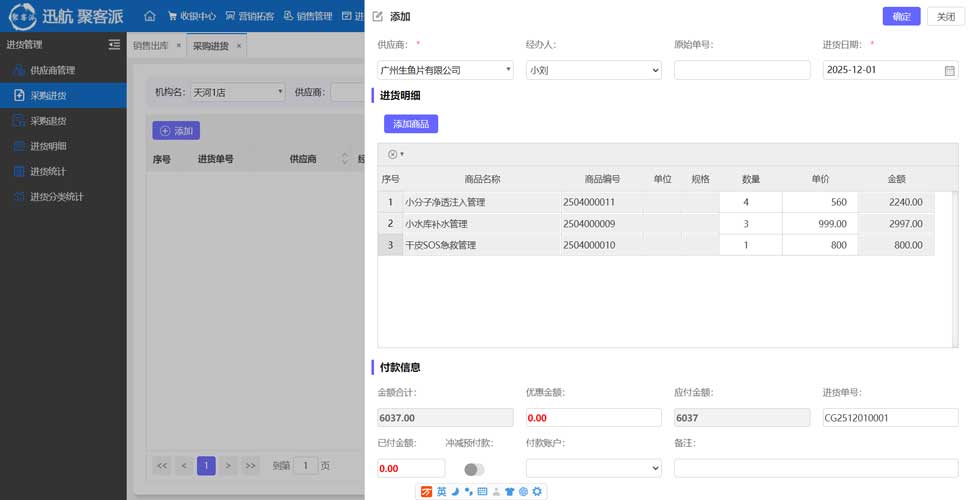This screenshot has height=500, width=971.
Task: Toggle the 冲减预付款 switch
Action: click(x=474, y=470)
